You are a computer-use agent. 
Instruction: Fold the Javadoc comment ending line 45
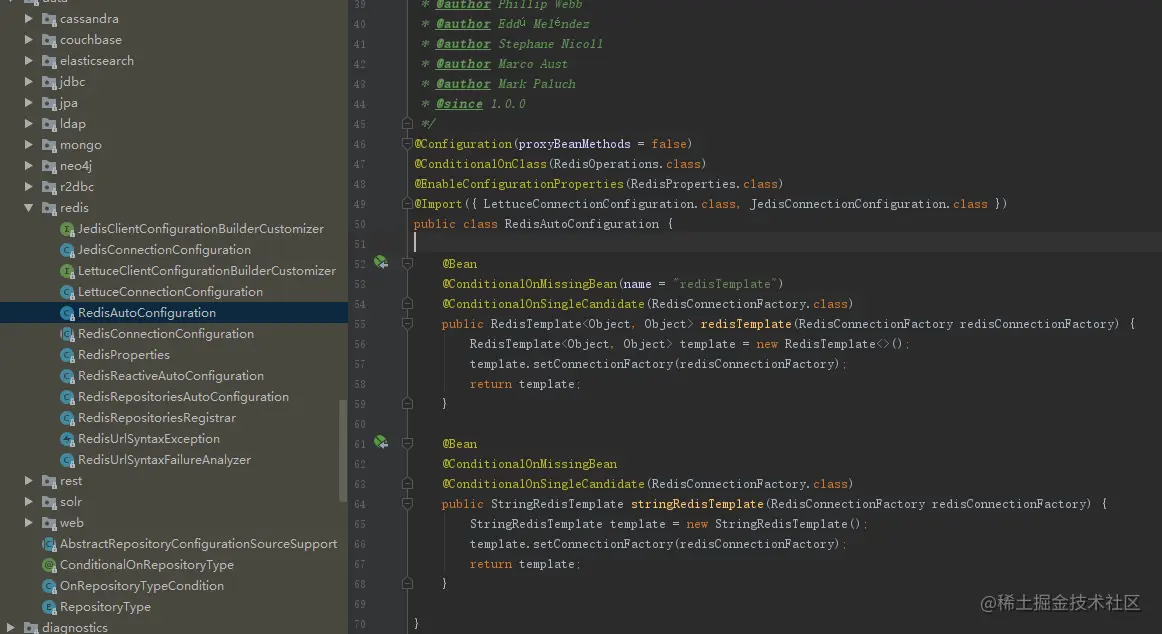tap(407, 123)
